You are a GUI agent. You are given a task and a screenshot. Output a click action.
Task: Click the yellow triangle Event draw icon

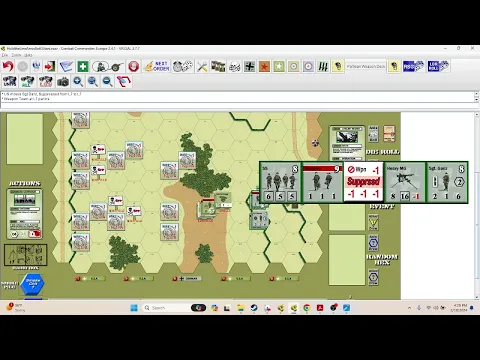[x=373, y=223]
